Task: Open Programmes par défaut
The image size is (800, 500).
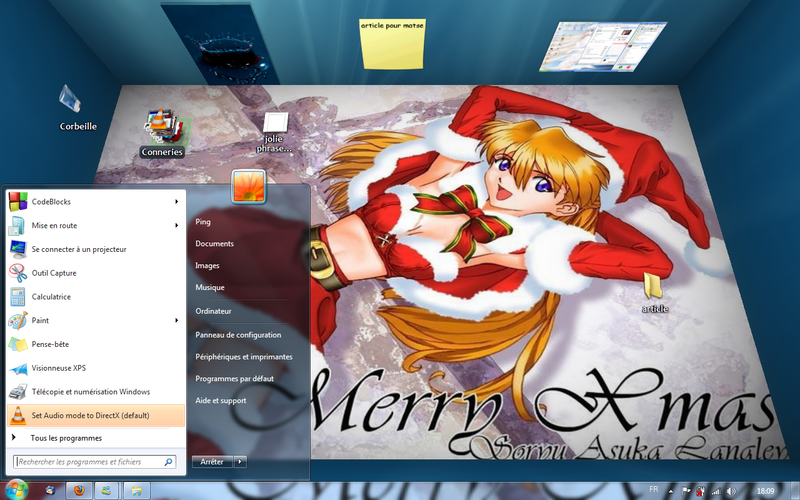Action: [235, 379]
